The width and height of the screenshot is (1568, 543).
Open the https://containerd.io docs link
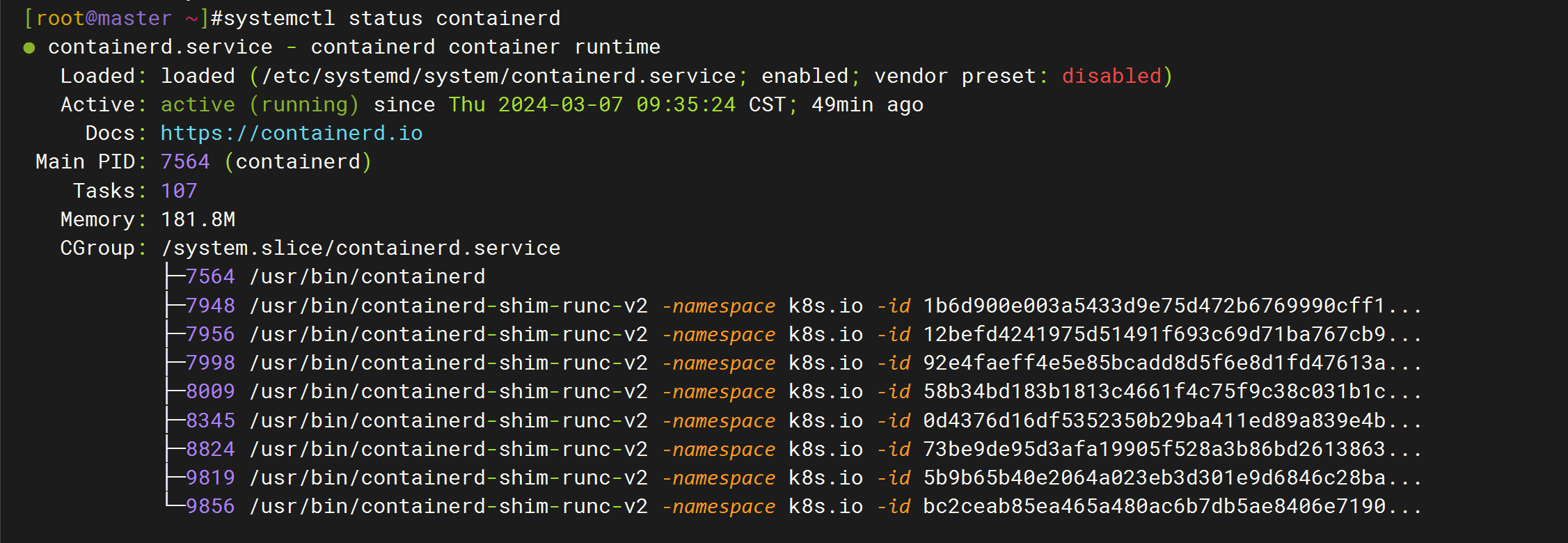point(292,133)
